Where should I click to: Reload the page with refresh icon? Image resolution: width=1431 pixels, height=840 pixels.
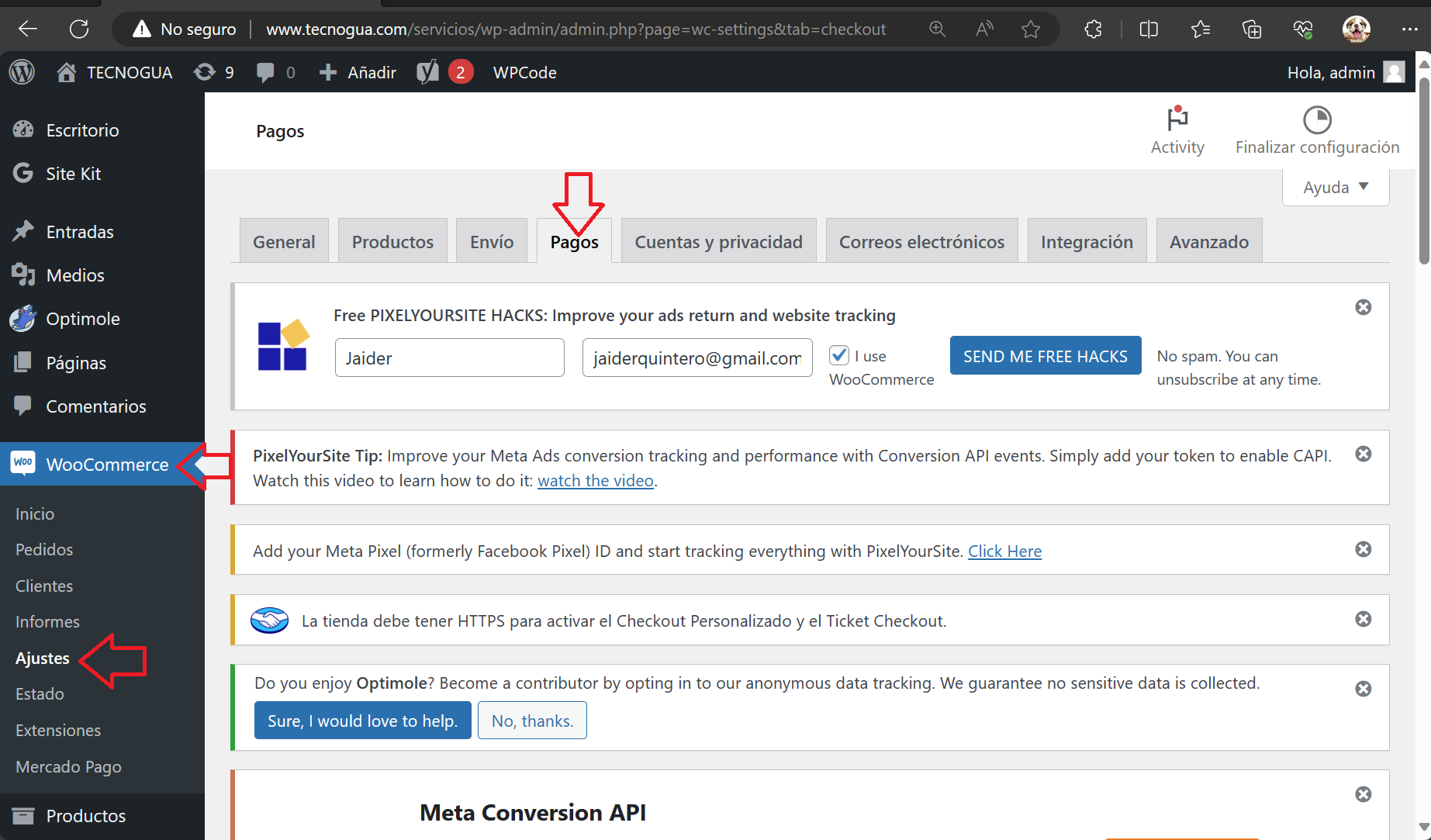click(79, 29)
